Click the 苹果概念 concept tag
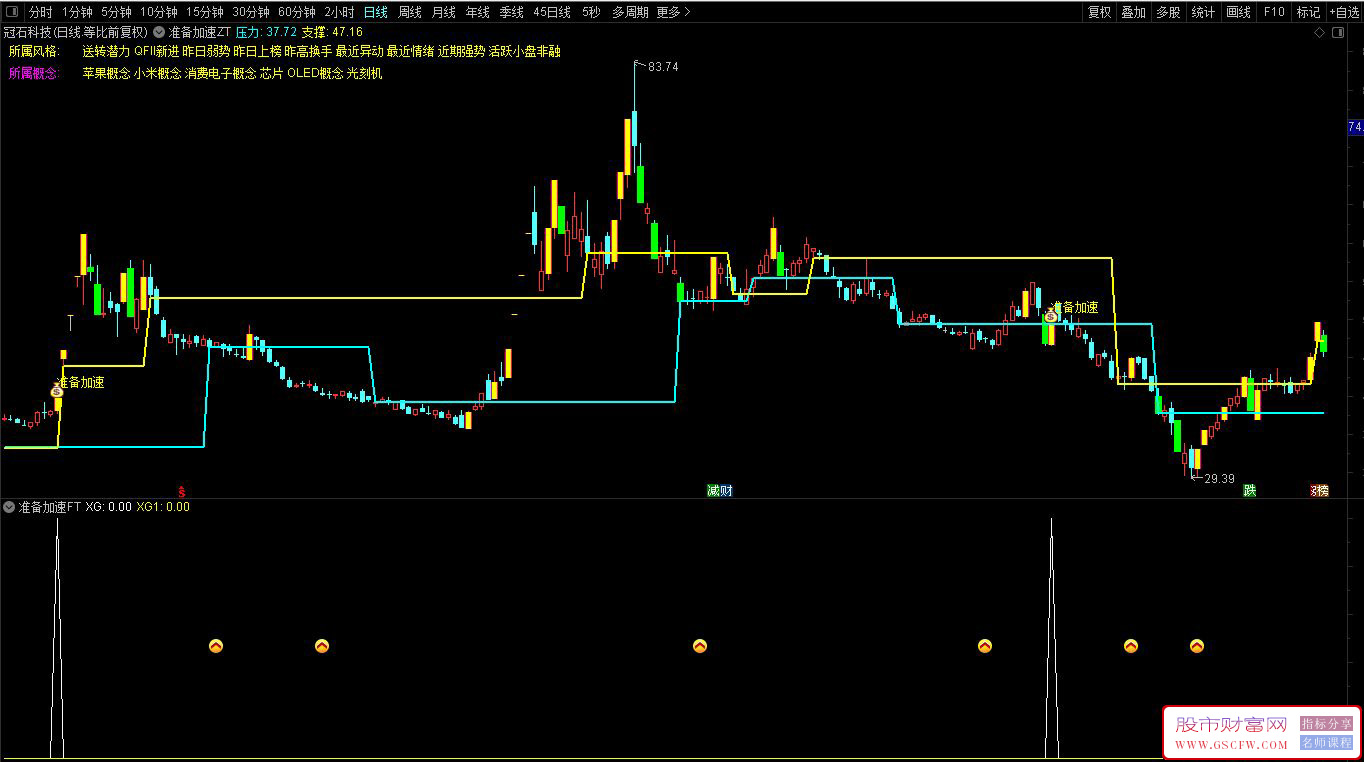The image size is (1364, 762). click(x=107, y=73)
